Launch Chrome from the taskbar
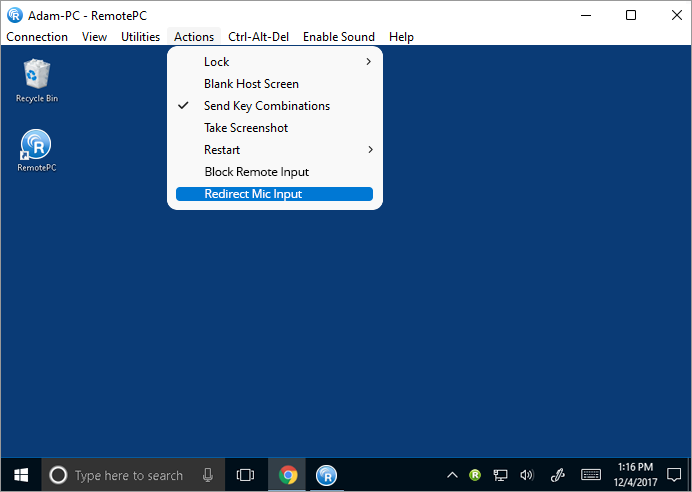 (x=288, y=475)
